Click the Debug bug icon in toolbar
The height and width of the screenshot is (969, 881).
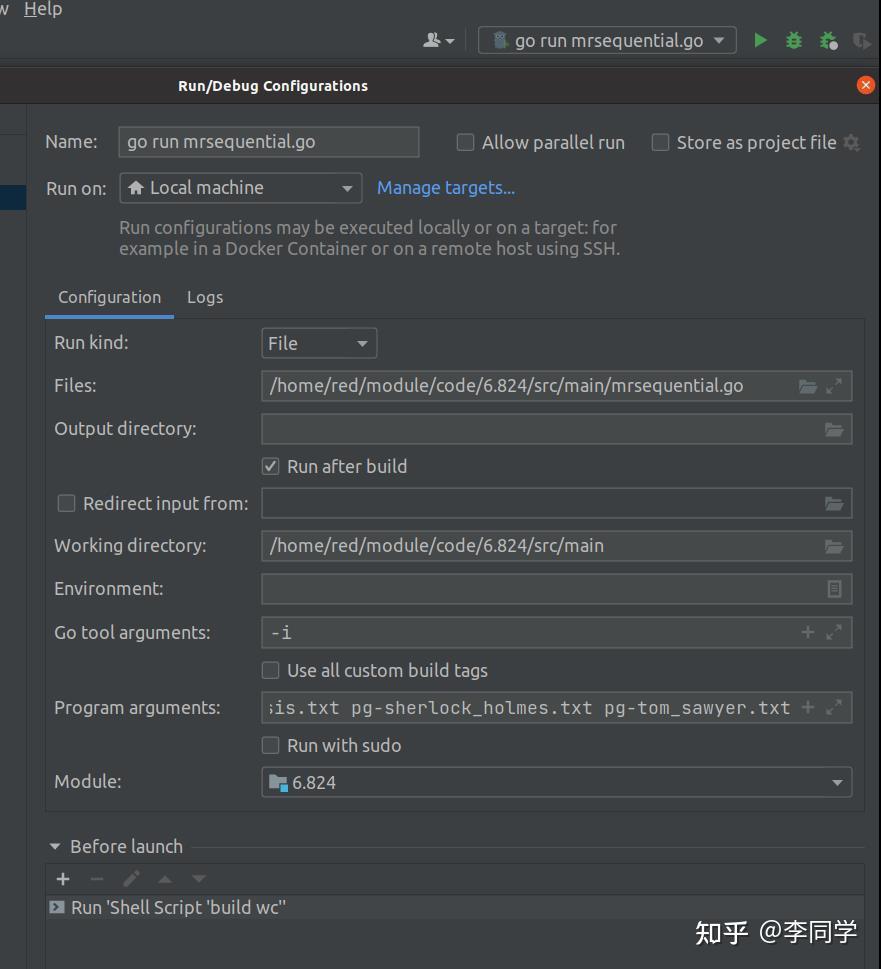tap(794, 41)
